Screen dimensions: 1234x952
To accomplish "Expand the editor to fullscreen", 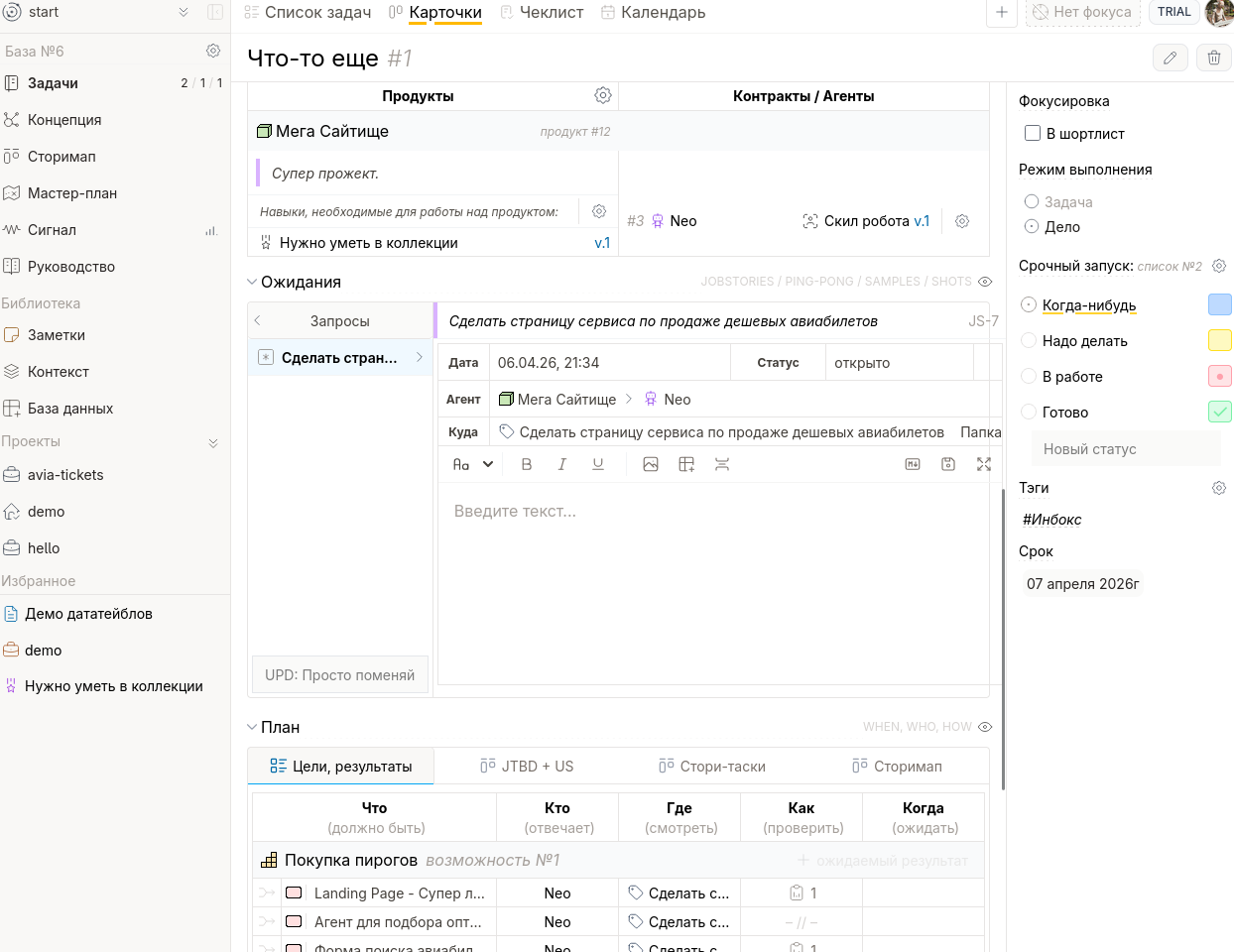I will (984, 464).
